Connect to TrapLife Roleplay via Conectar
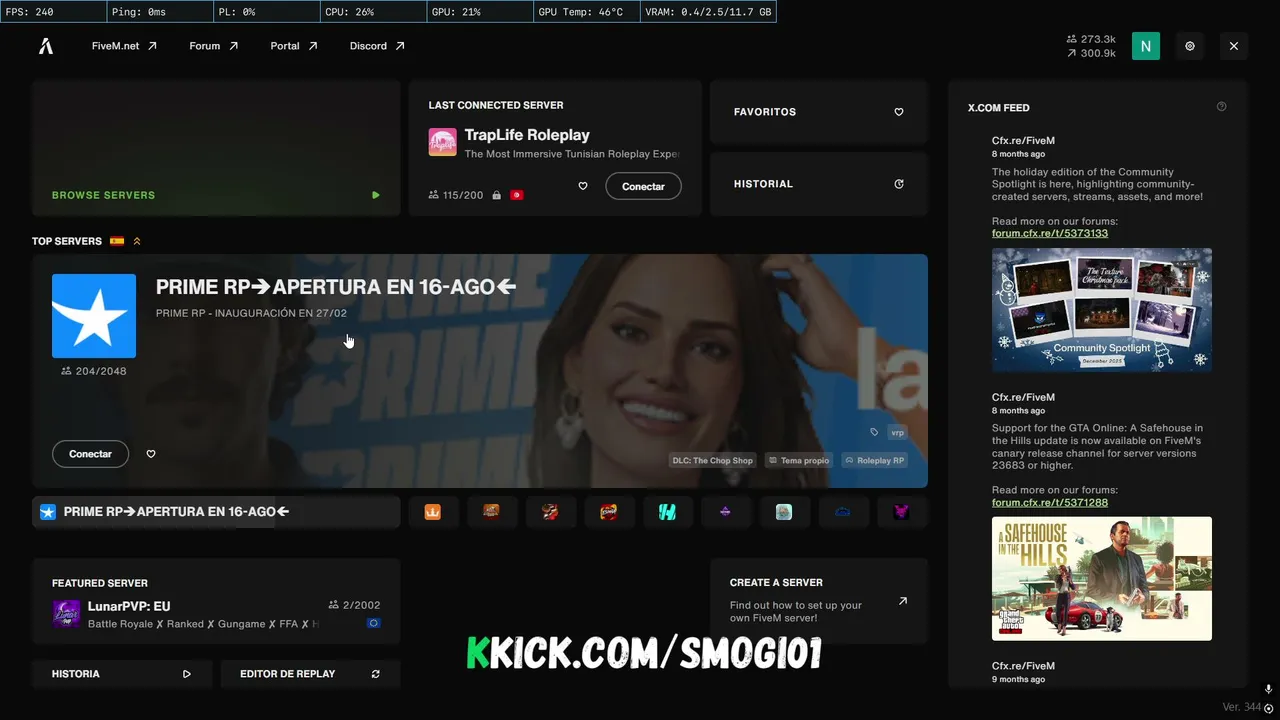Screen dimensions: 1280x720 [643, 186]
